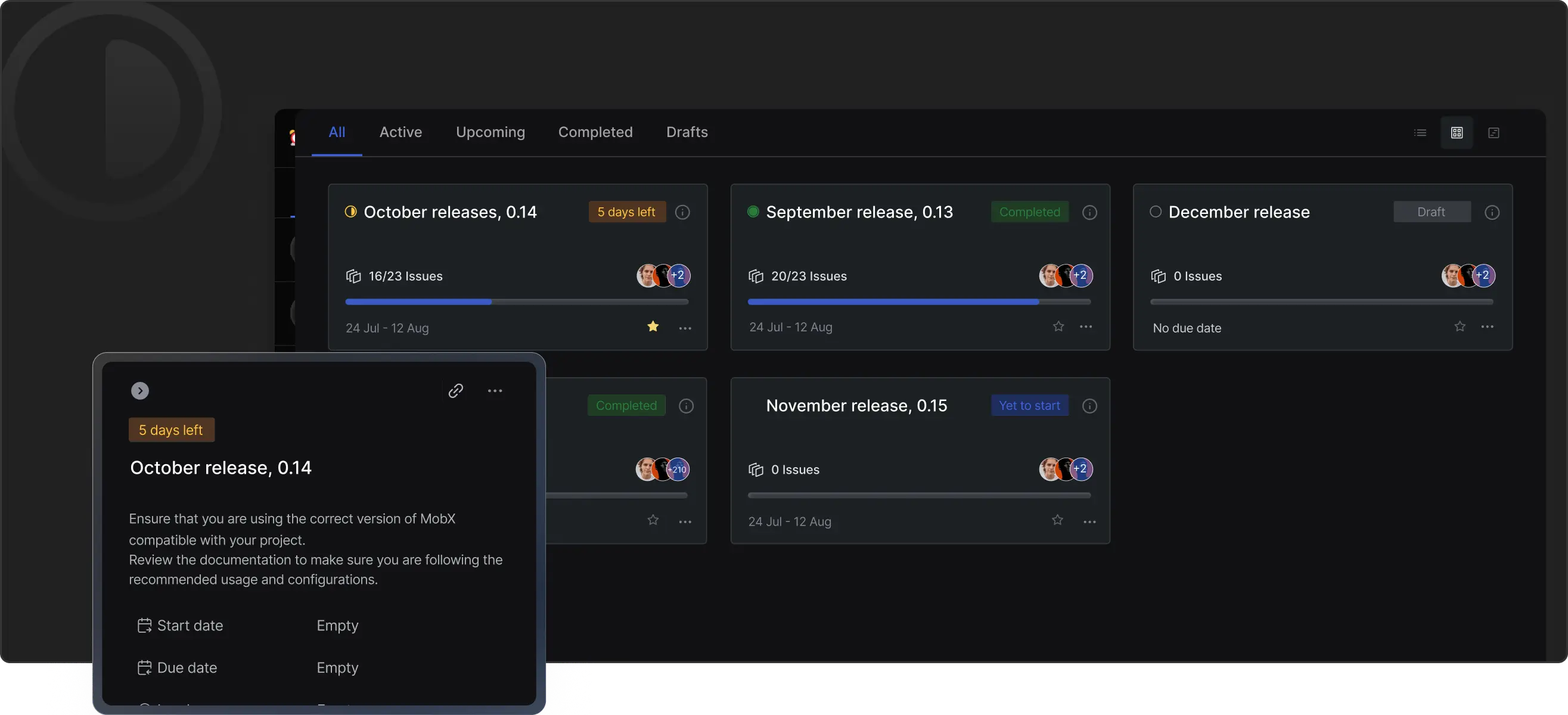The height and width of the screenshot is (715, 1568).
Task: Star the December release card
Action: (x=1460, y=327)
